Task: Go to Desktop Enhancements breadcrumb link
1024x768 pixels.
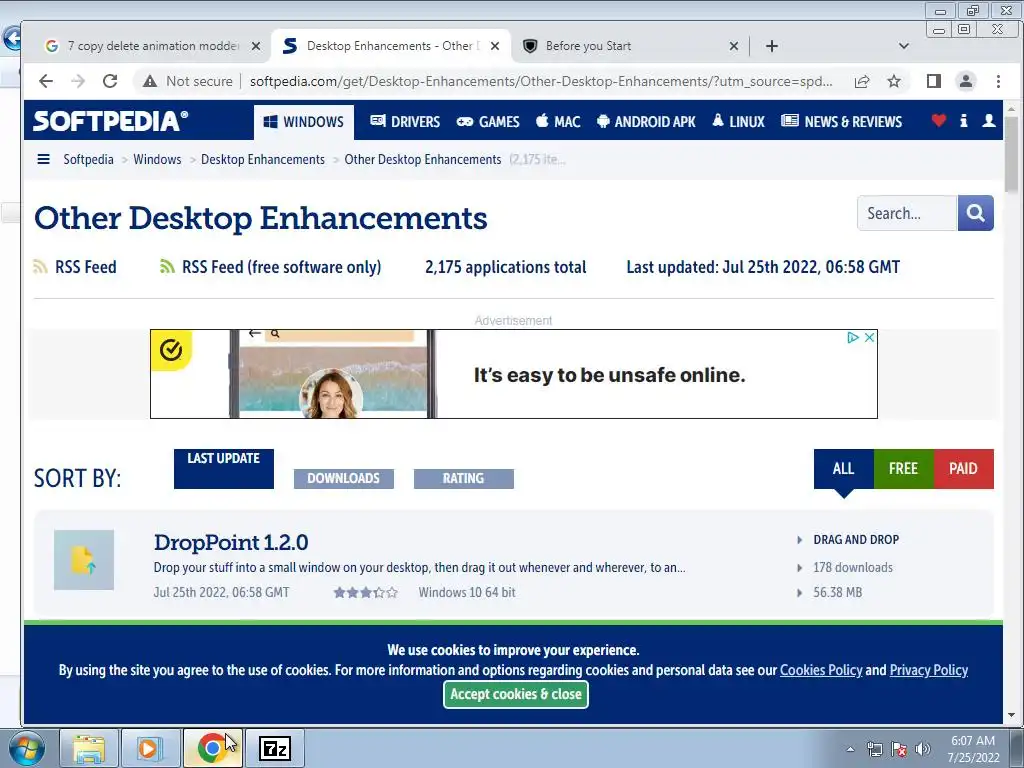Action: point(263,159)
